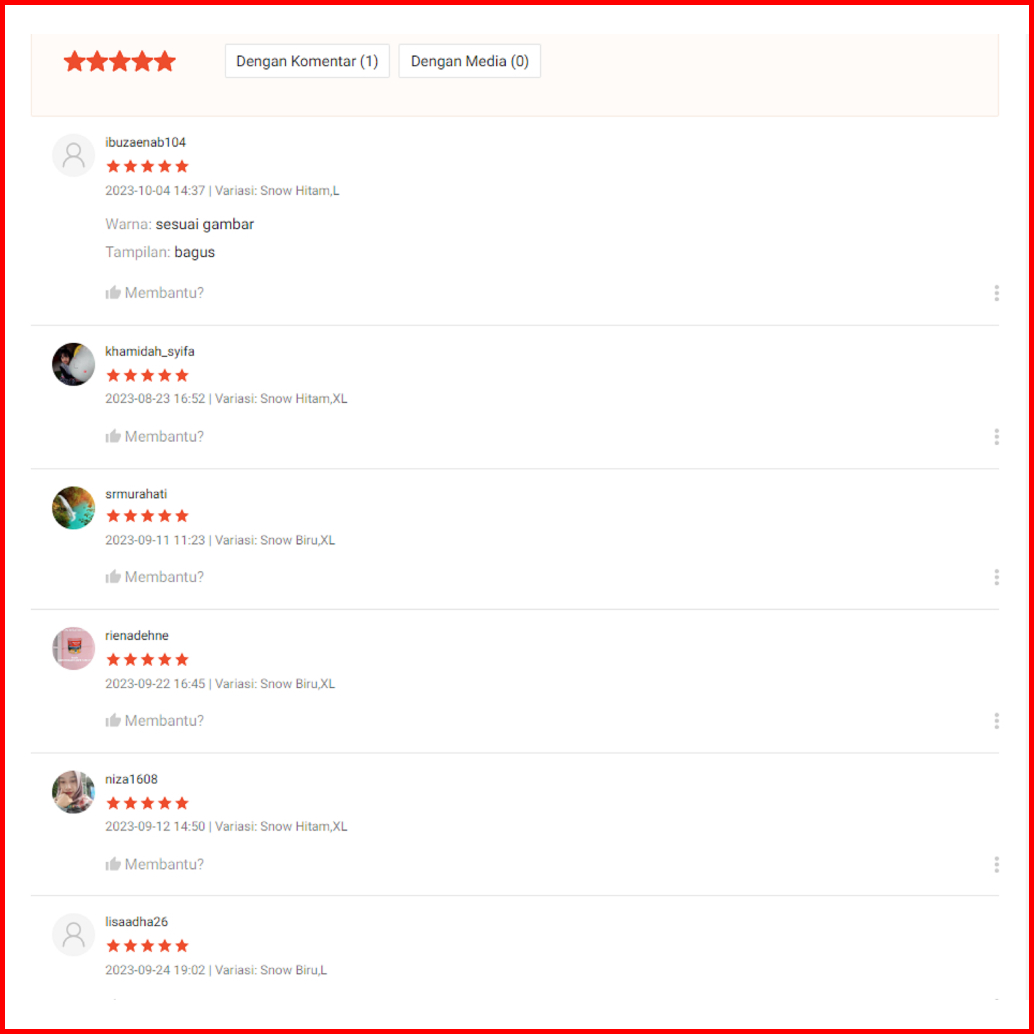Click the large five-star rating at top
Image resolution: width=1034 pixels, height=1034 pixels.
tap(119, 61)
